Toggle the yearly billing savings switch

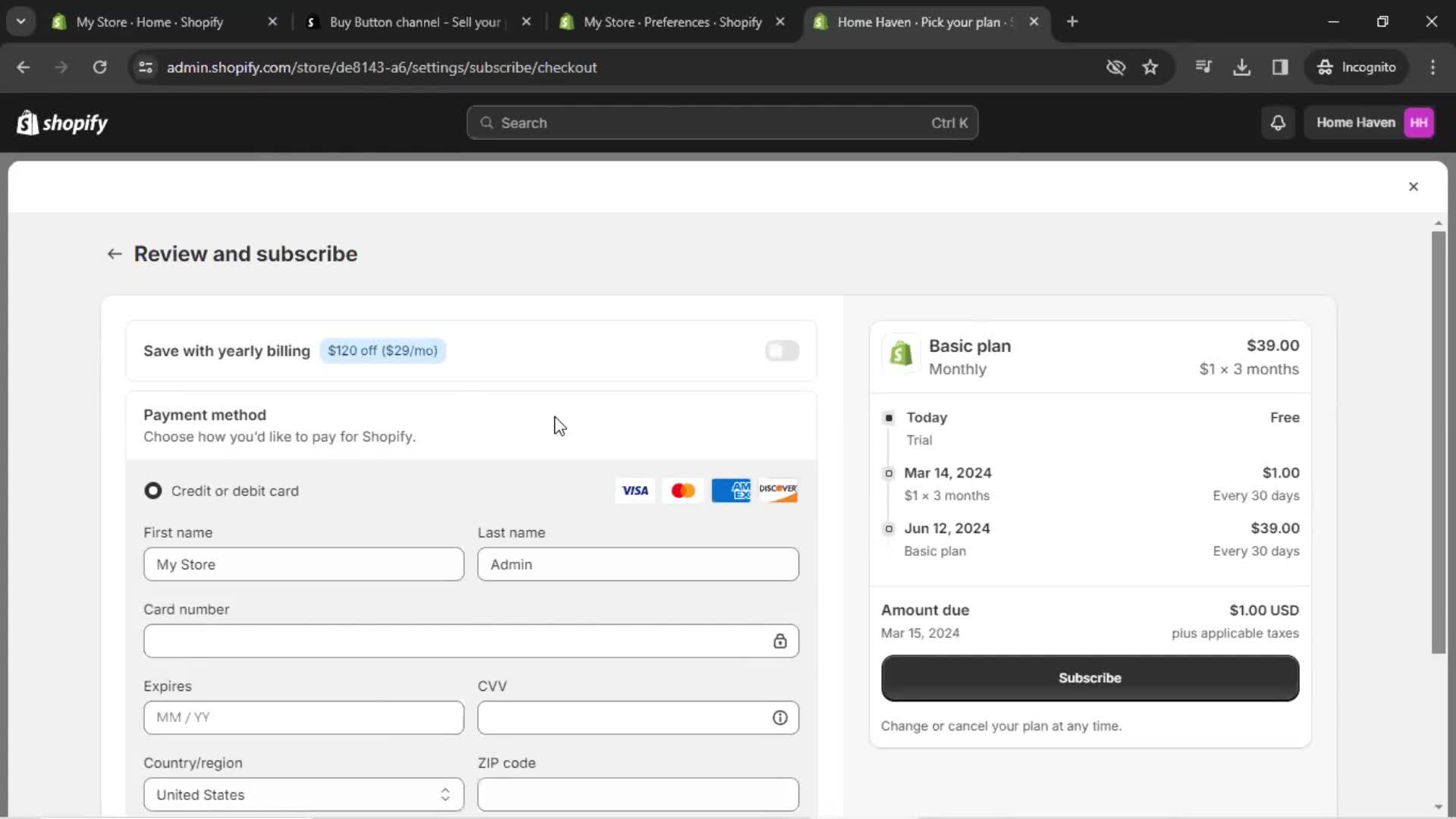pyautogui.click(x=783, y=350)
